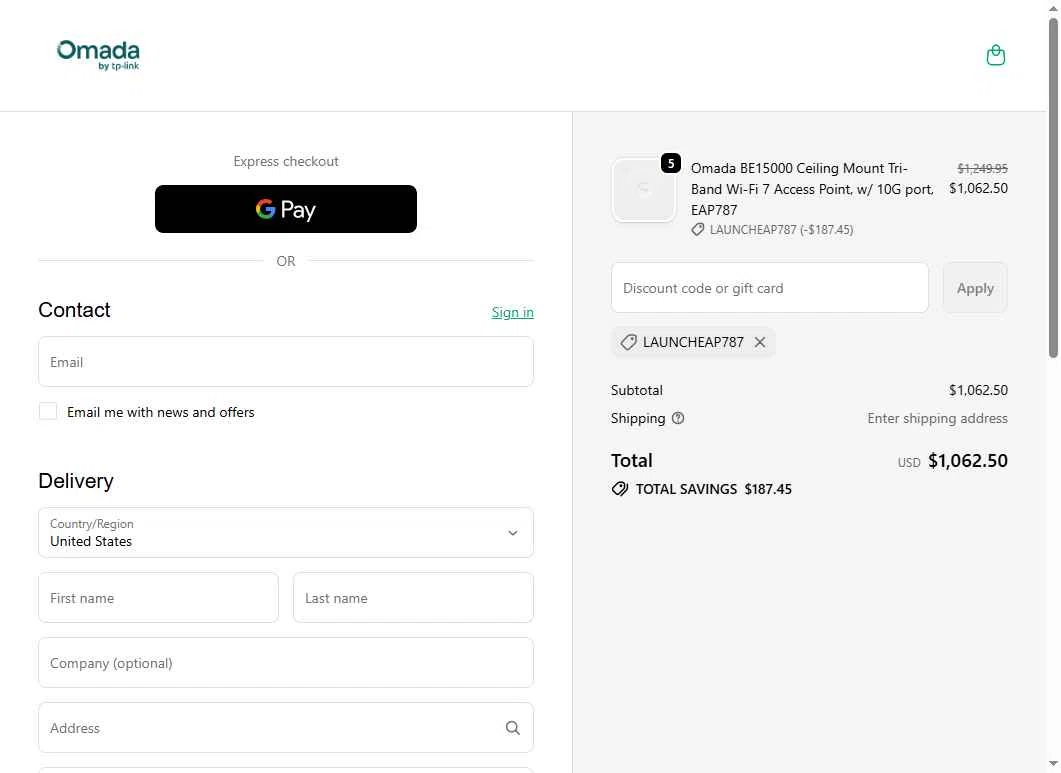1061x773 pixels.
Task: Click the Subtotal amount $1,062.50
Action: click(x=978, y=390)
